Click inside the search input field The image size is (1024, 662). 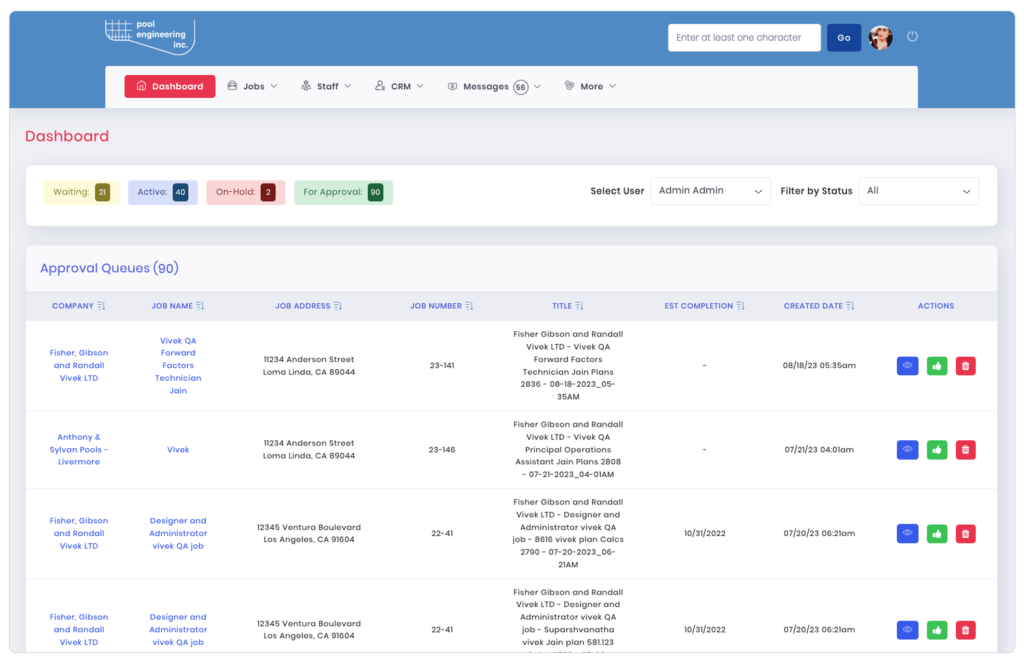(744, 37)
